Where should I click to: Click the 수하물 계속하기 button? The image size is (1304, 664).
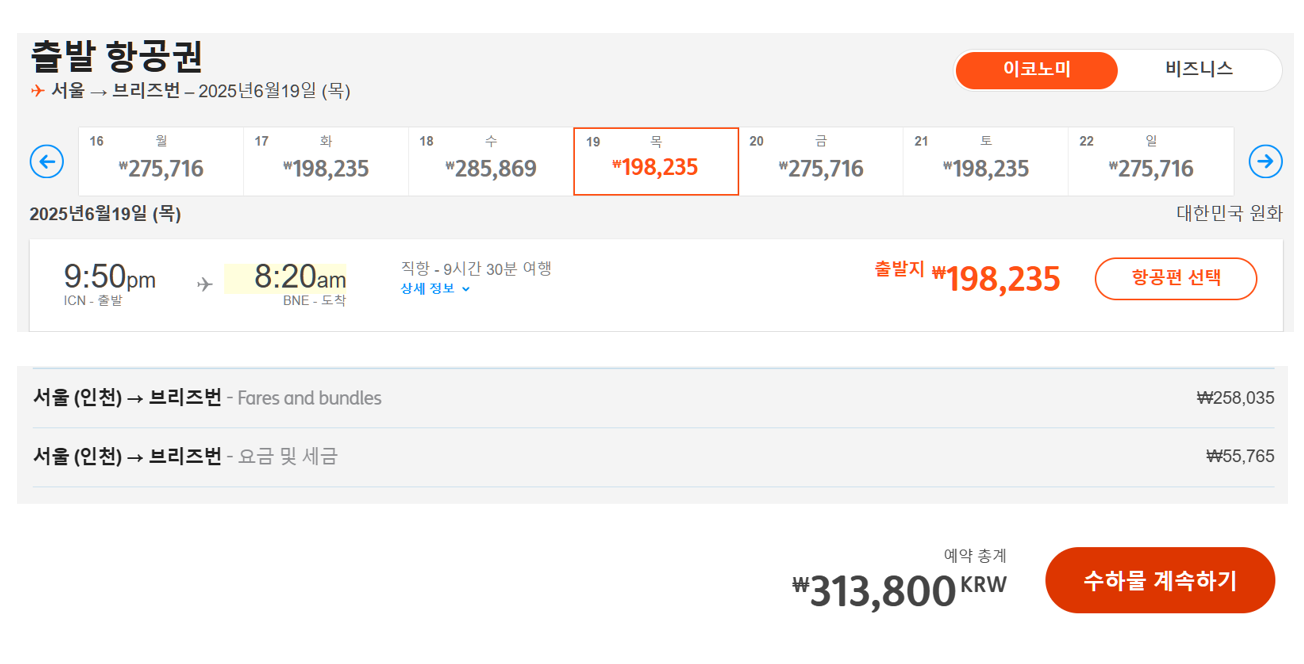click(x=1160, y=580)
